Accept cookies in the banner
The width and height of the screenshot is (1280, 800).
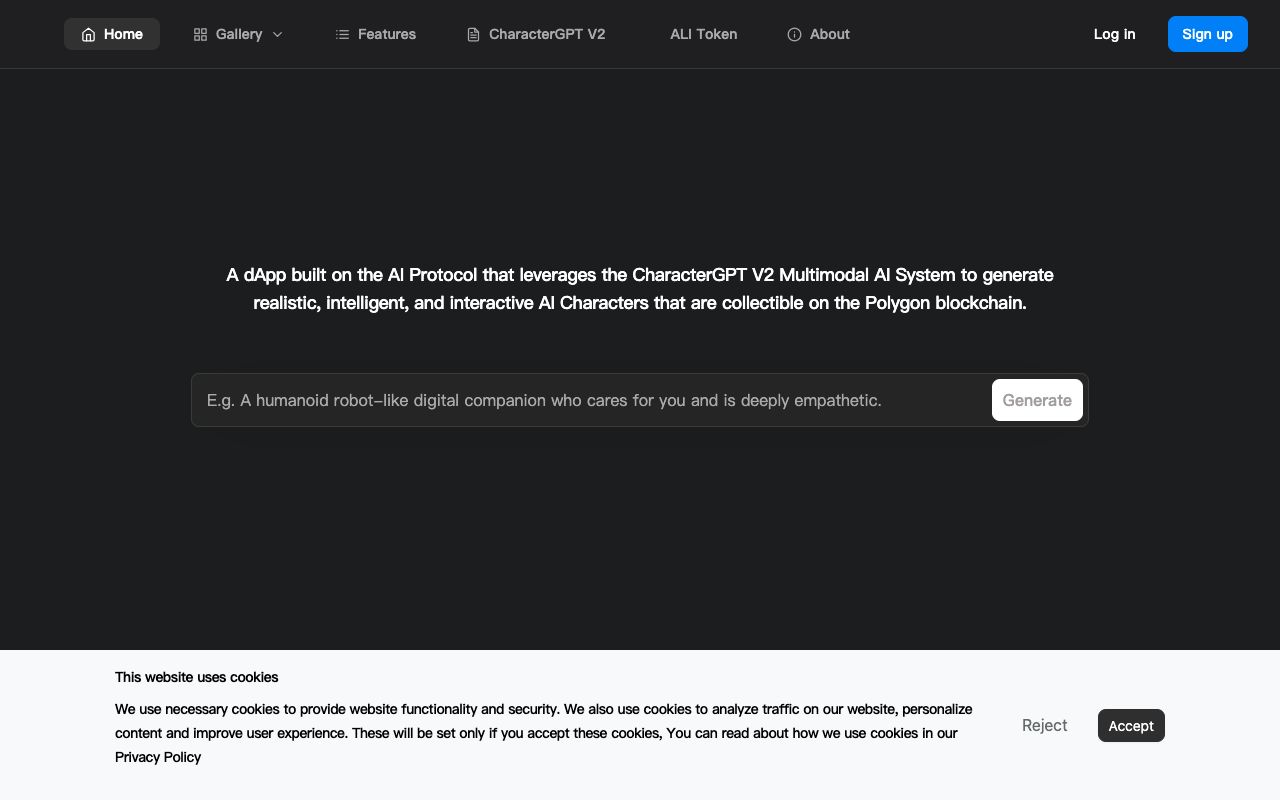[1131, 726]
